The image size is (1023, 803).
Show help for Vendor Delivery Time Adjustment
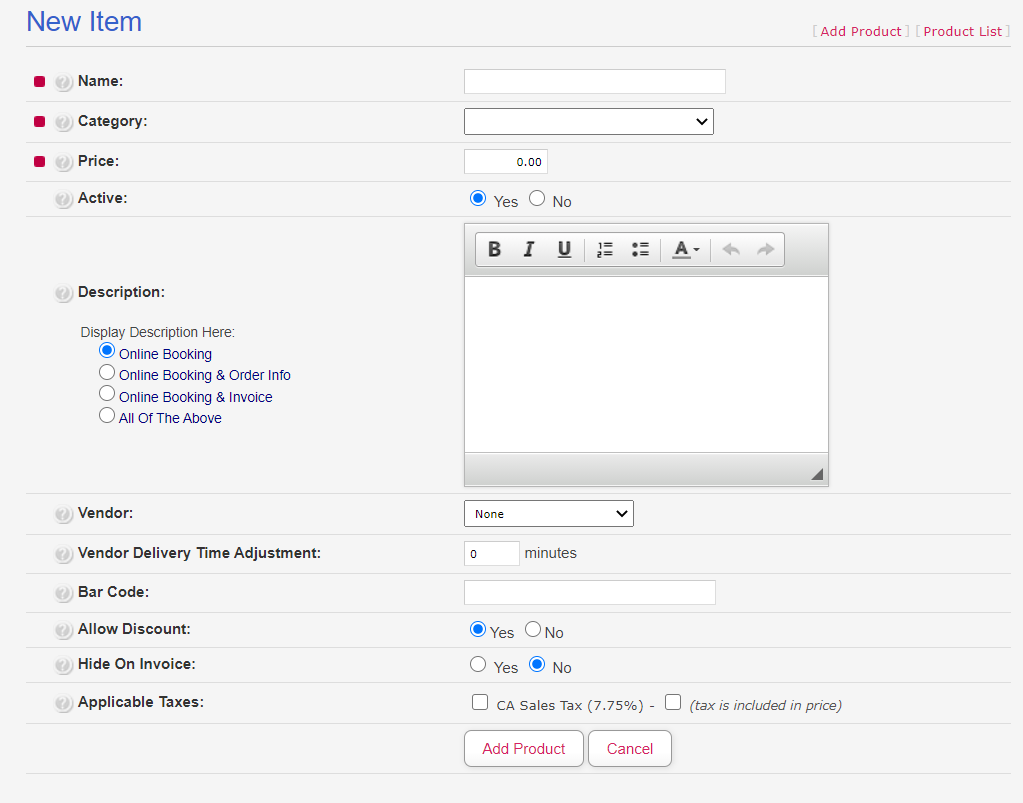point(63,554)
